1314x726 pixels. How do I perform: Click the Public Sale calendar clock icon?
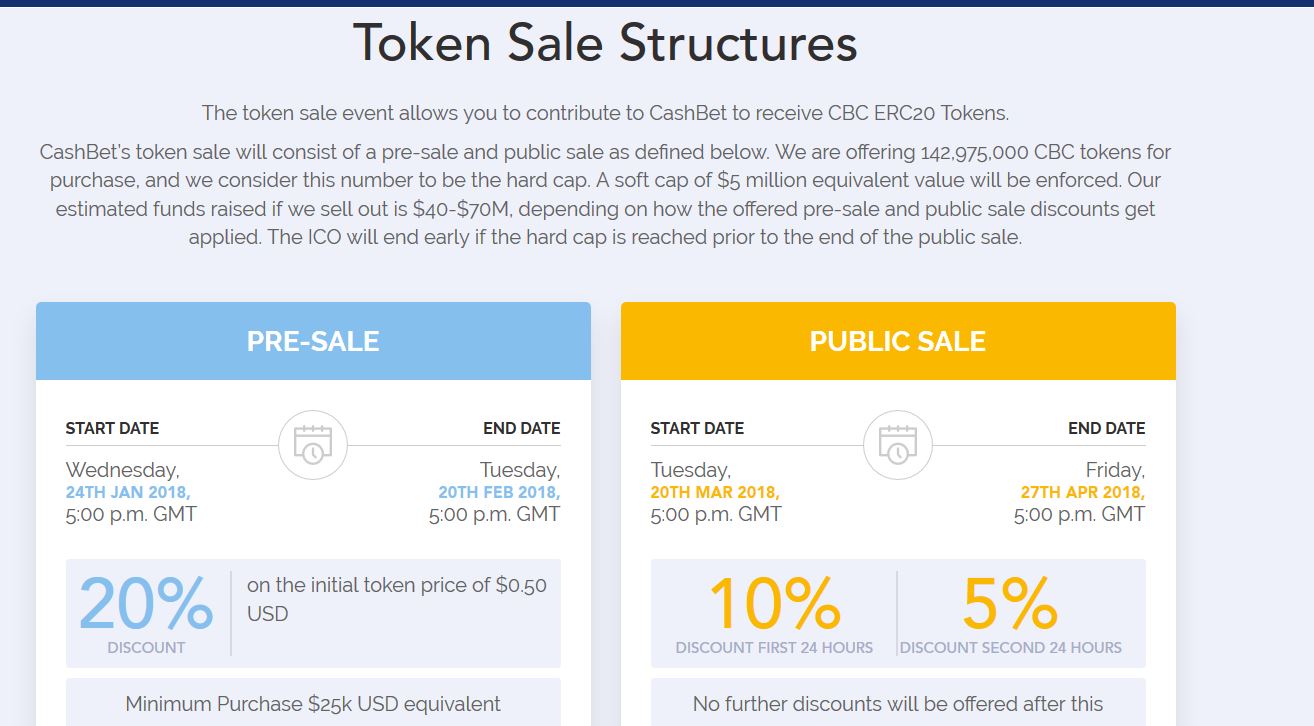pos(898,445)
